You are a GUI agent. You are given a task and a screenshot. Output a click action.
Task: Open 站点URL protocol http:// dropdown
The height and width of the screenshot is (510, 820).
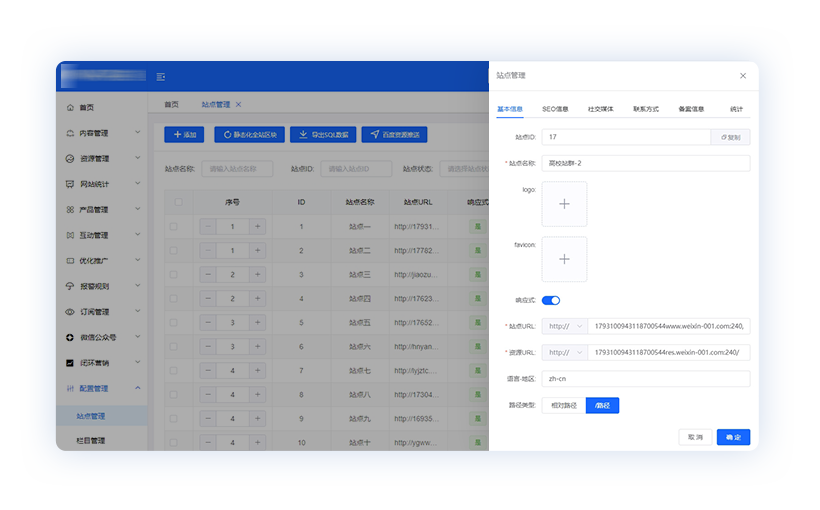point(565,326)
